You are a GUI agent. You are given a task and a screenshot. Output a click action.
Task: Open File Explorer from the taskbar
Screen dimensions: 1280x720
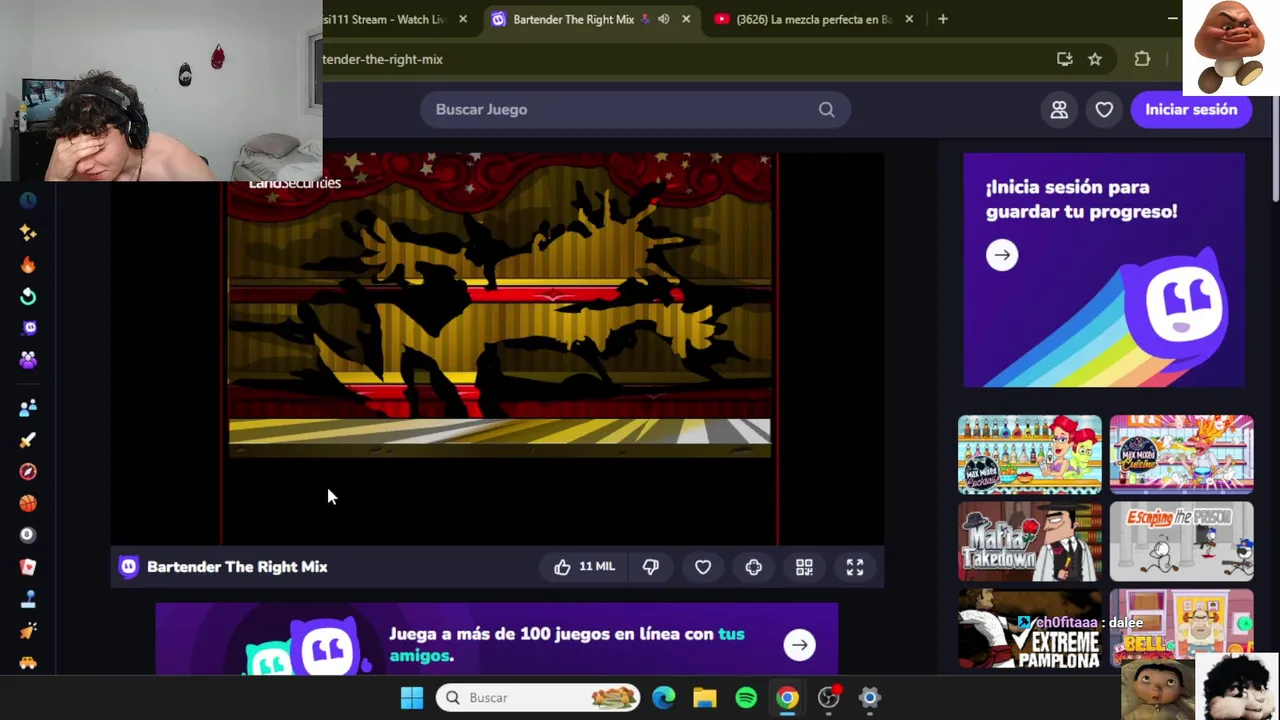coord(705,698)
